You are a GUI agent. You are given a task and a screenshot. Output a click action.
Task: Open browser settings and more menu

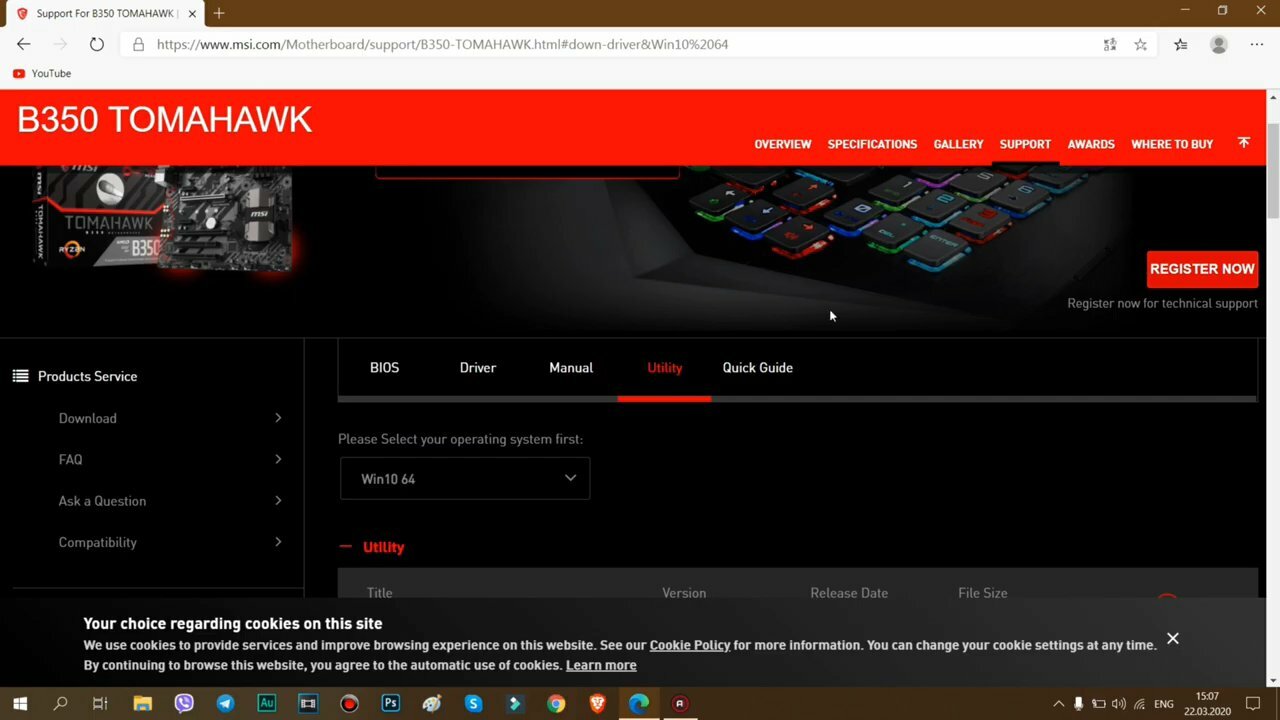point(1257,44)
